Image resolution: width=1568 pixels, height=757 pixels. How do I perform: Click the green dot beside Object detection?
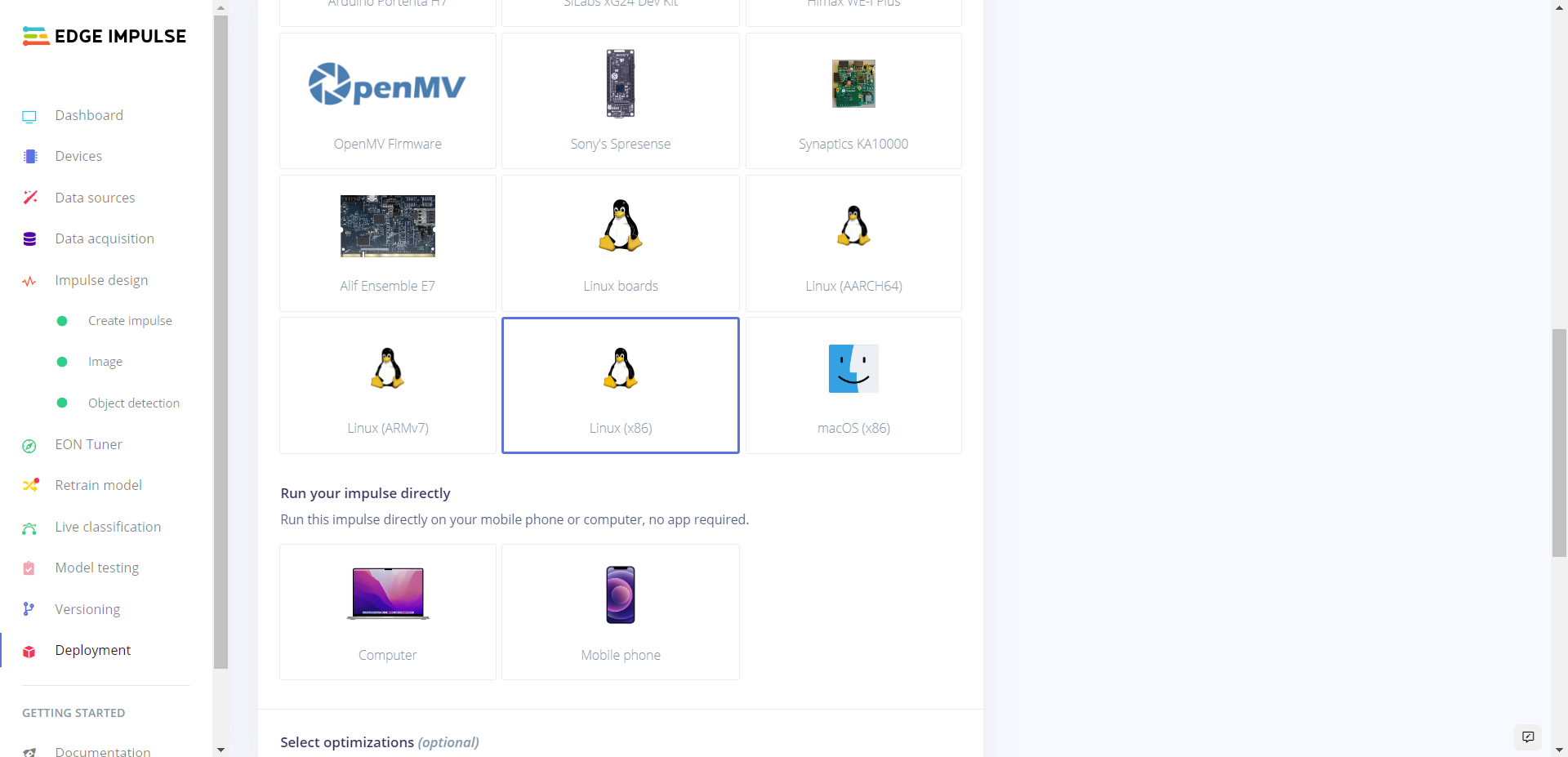pyautogui.click(x=62, y=403)
